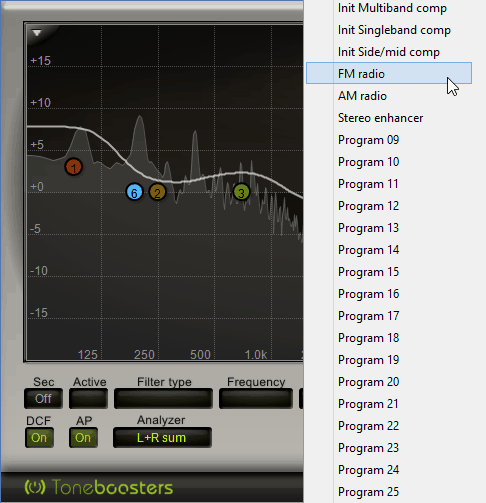486x503 pixels.
Task: Load Program 09 from the list
Action: pos(389,140)
